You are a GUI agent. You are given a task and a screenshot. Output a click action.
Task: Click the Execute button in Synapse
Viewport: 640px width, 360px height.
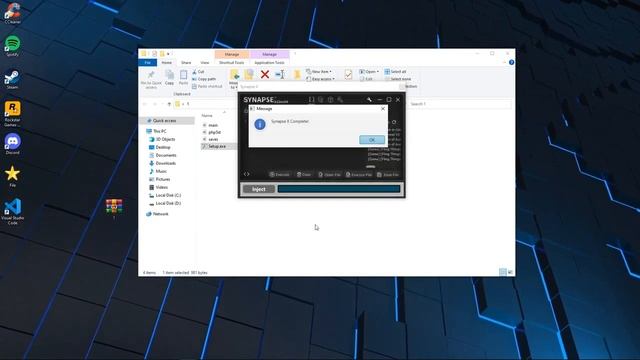[x=280, y=175]
